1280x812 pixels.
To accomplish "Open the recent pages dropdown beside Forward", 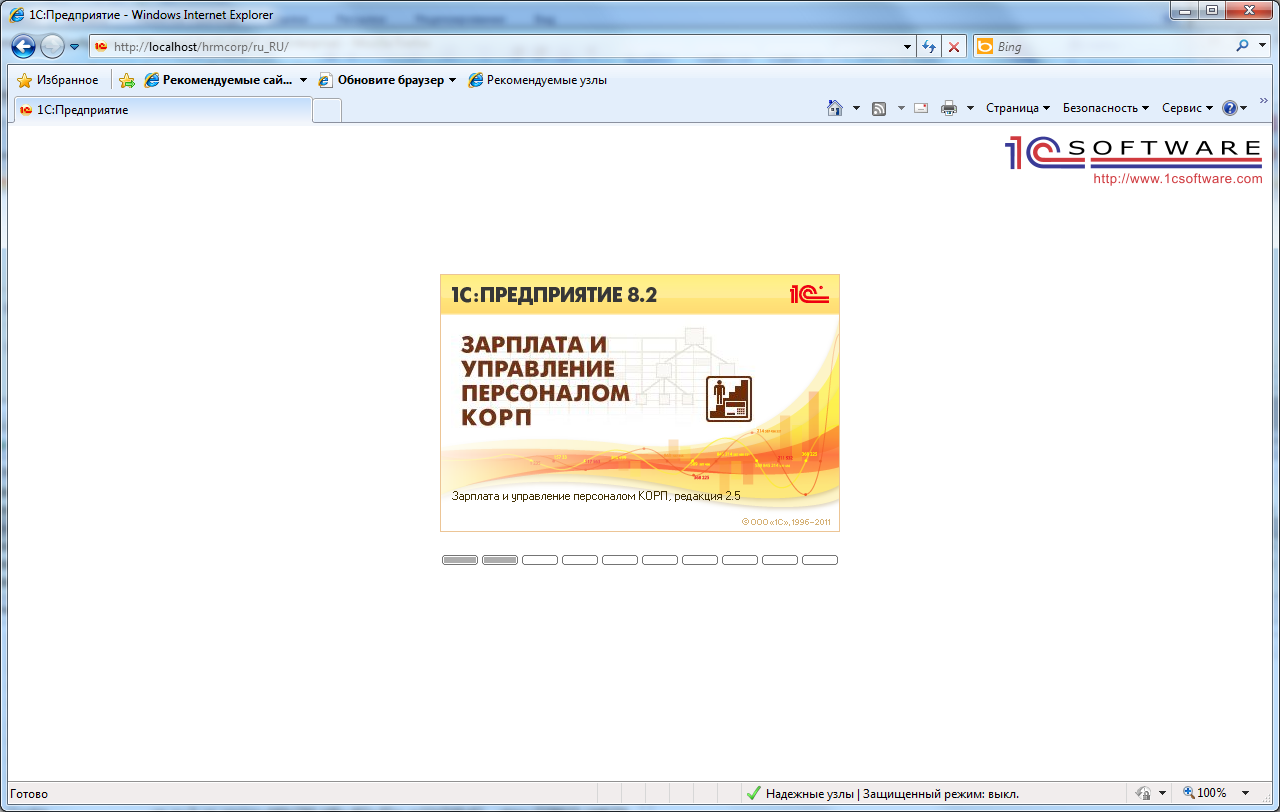I will click(74, 47).
